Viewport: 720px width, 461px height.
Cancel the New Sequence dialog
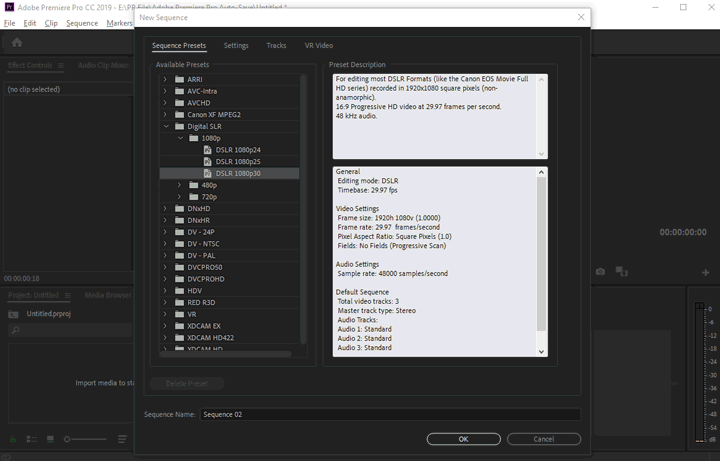(544, 439)
